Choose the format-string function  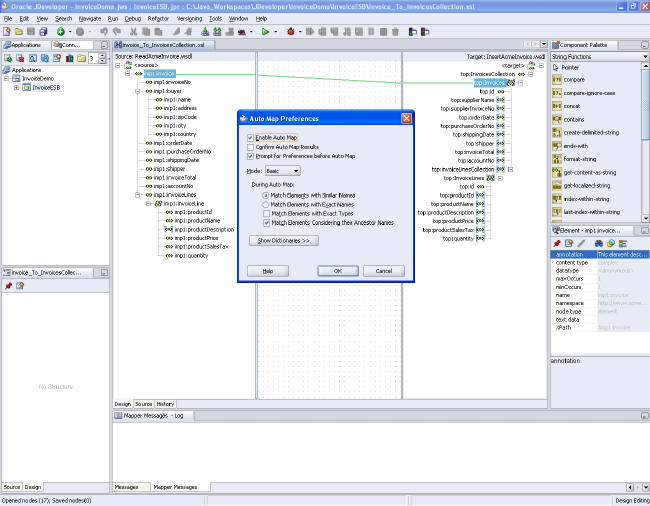coord(582,159)
